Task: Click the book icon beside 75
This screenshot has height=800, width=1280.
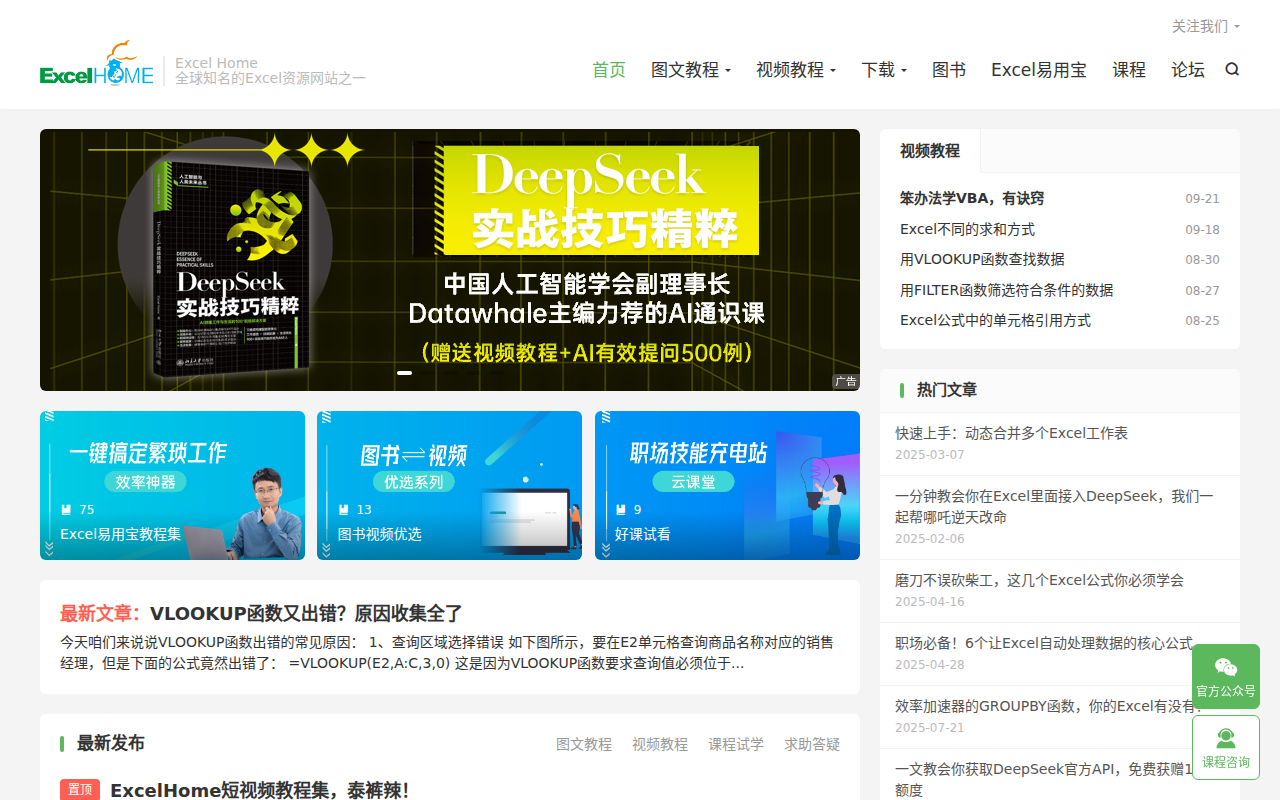Action: click(x=66, y=509)
